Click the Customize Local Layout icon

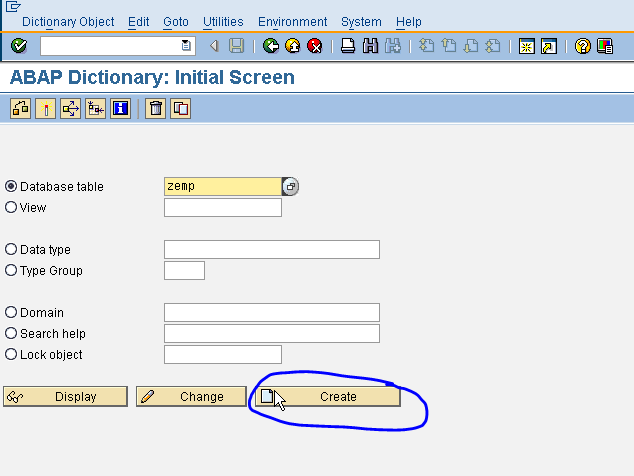[x=605, y=46]
